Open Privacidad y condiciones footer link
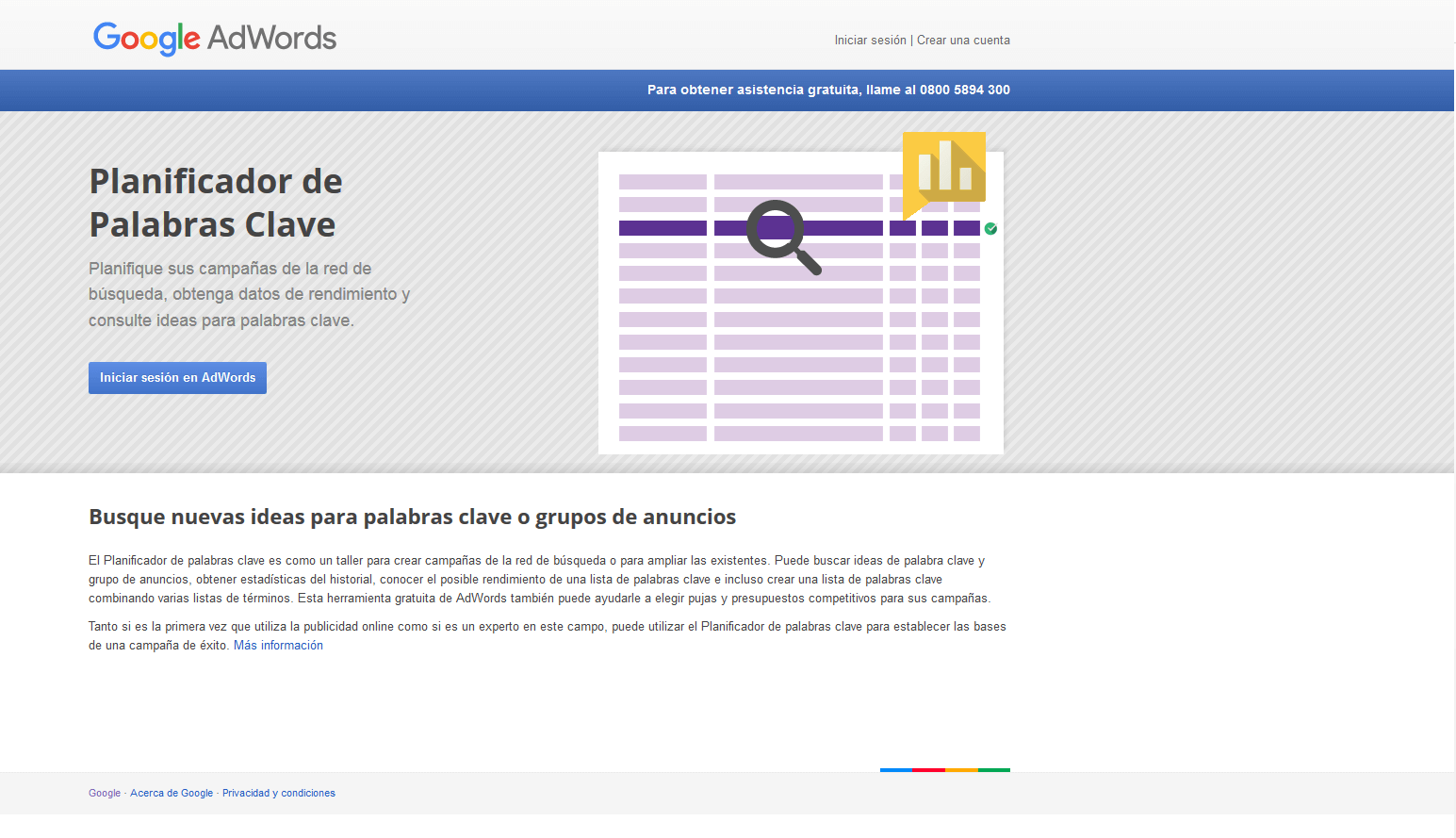 (x=279, y=794)
